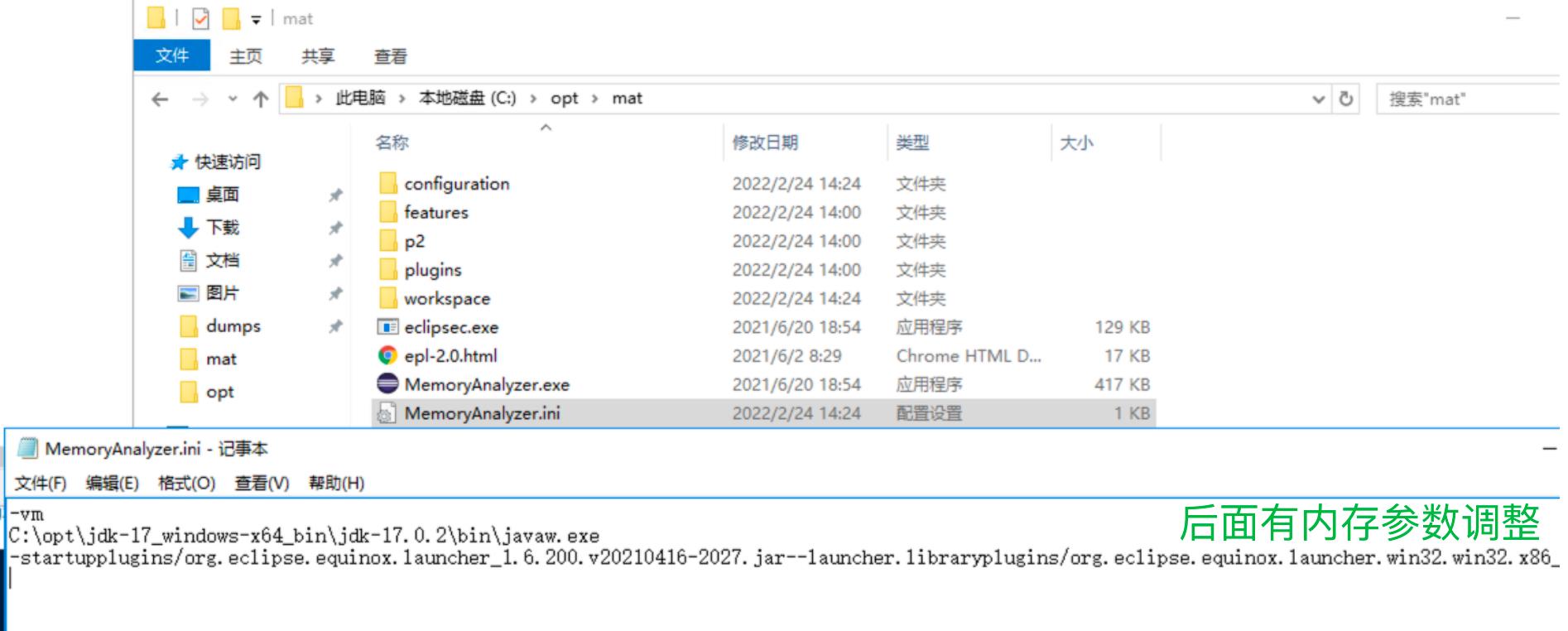The width and height of the screenshot is (1568, 631).
Task: Open Notepad 编辑(E) menu
Action: [112, 483]
